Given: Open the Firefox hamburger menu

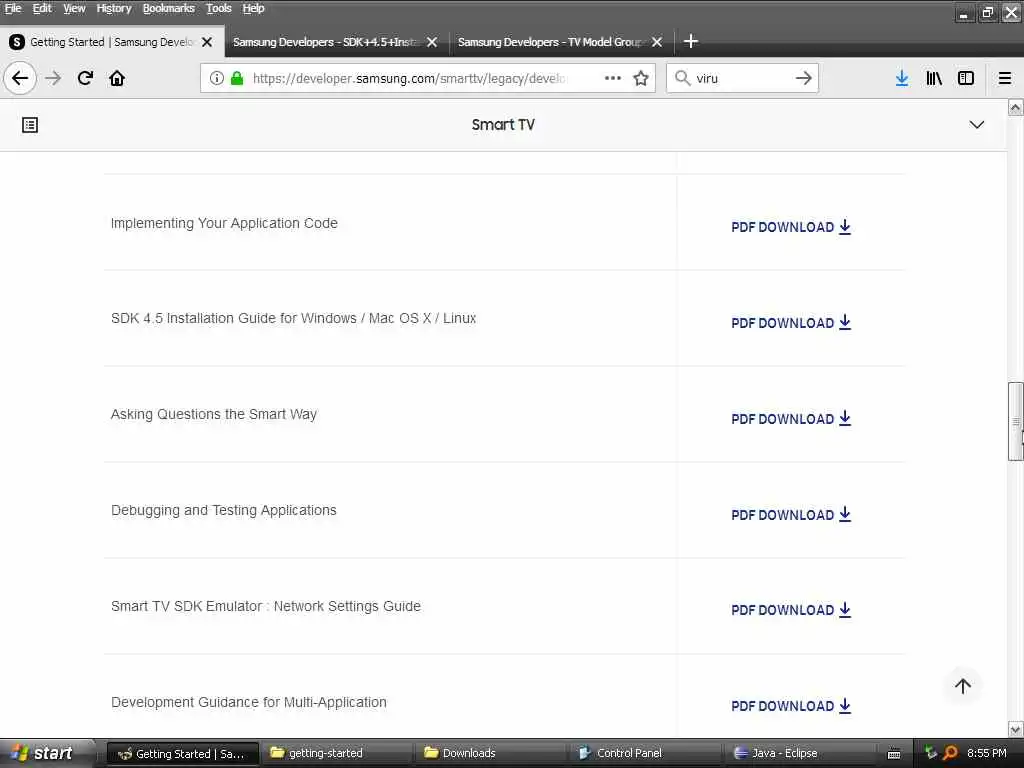Looking at the screenshot, I should point(1005,78).
